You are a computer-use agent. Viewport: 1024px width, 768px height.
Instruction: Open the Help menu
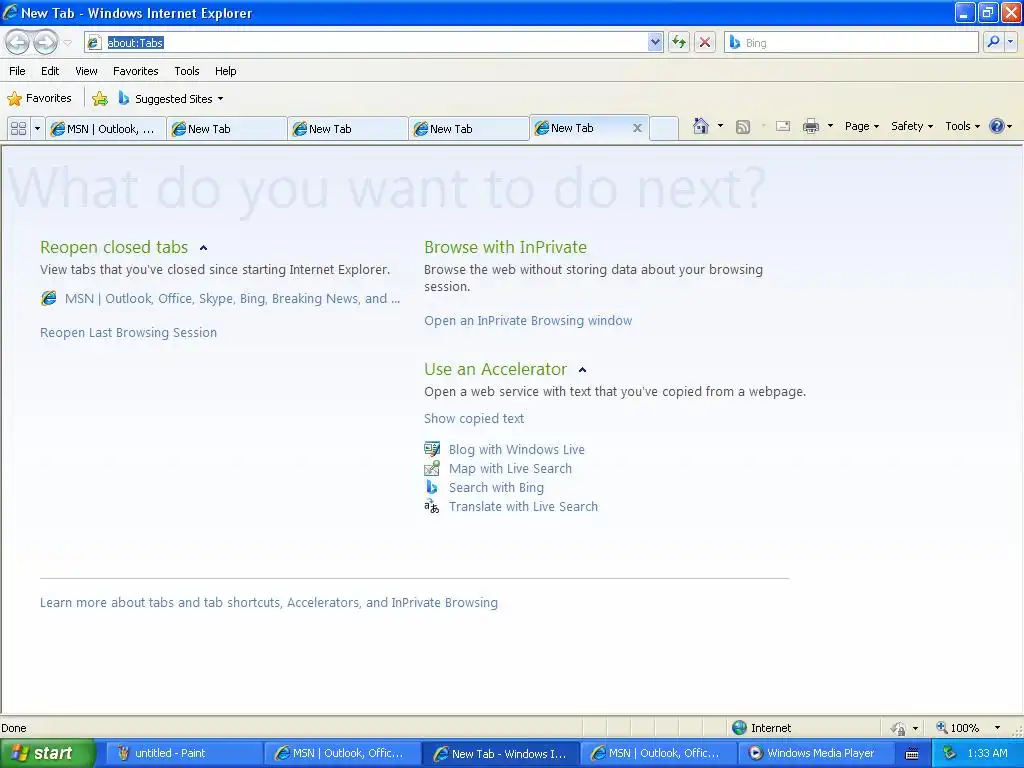pyautogui.click(x=225, y=71)
